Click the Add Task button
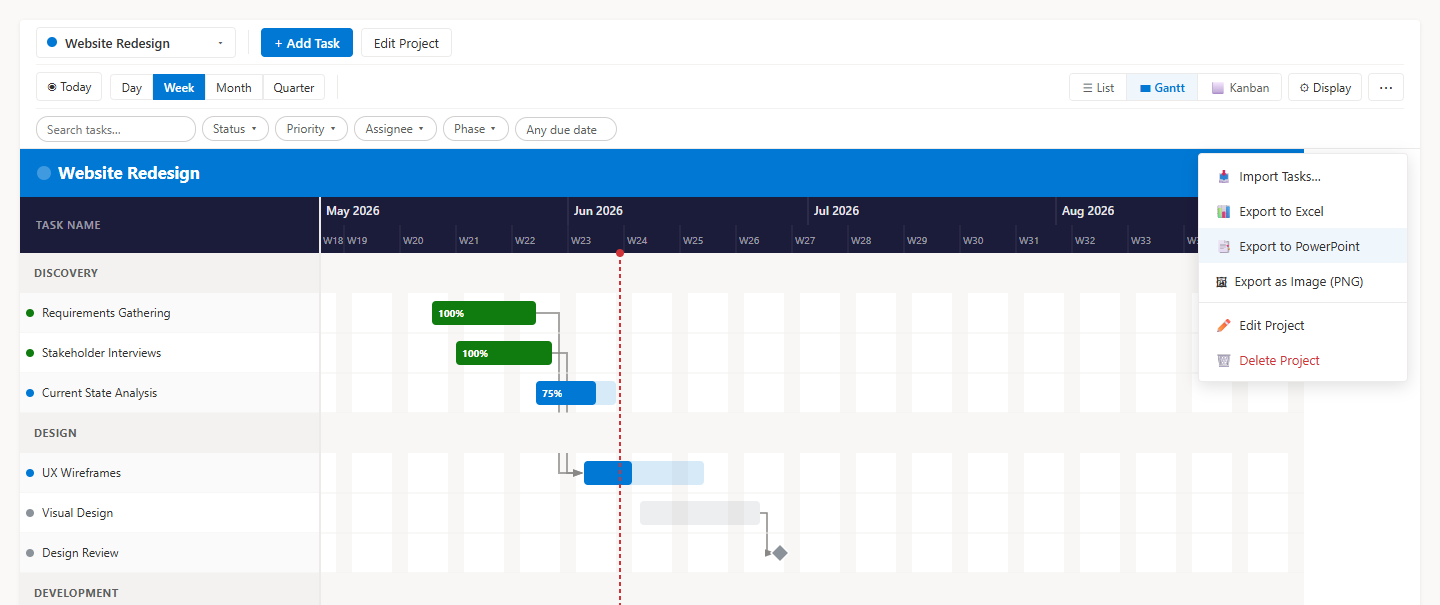This screenshot has height=605, width=1440. [307, 43]
